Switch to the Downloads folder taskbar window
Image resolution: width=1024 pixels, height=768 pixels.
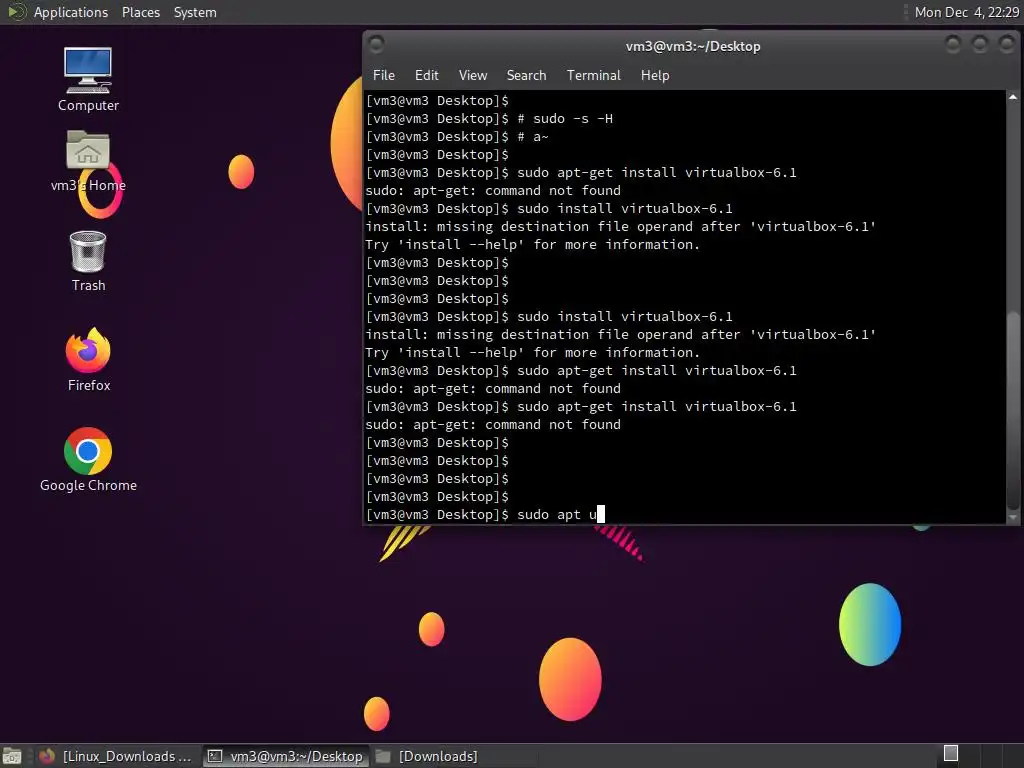[427, 756]
